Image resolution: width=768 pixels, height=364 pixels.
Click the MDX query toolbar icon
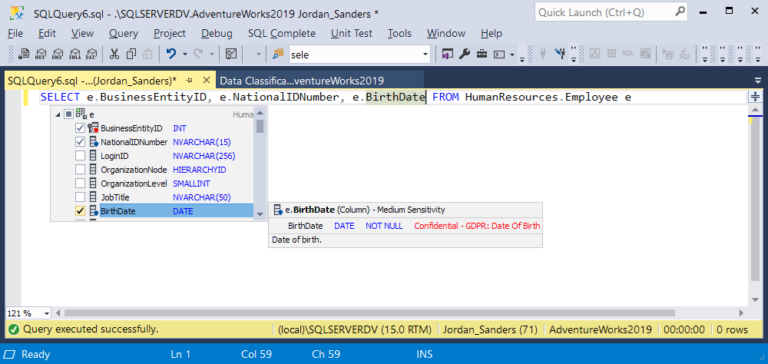(41, 54)
